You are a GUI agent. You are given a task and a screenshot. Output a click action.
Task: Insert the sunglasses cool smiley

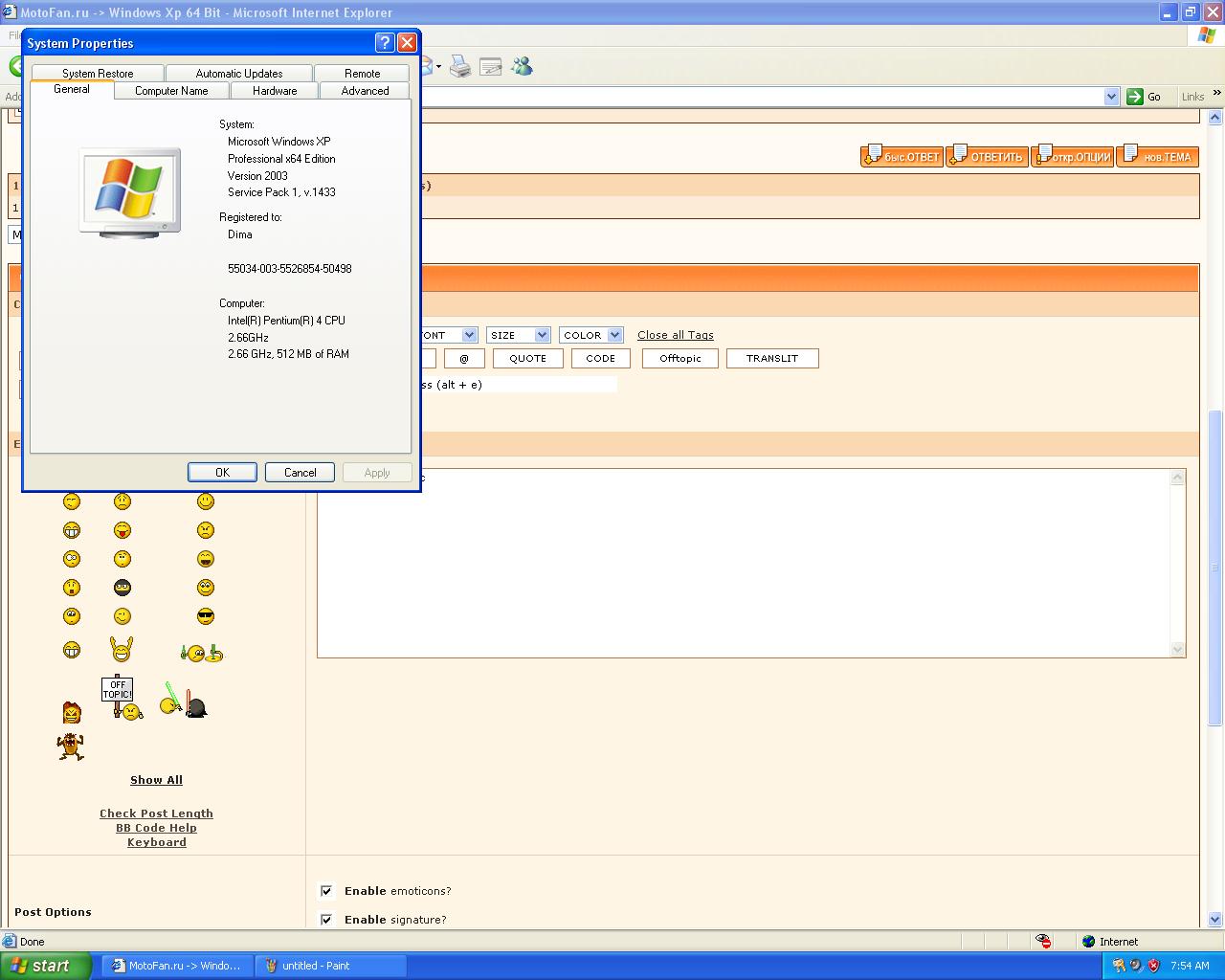coord(206,616)
